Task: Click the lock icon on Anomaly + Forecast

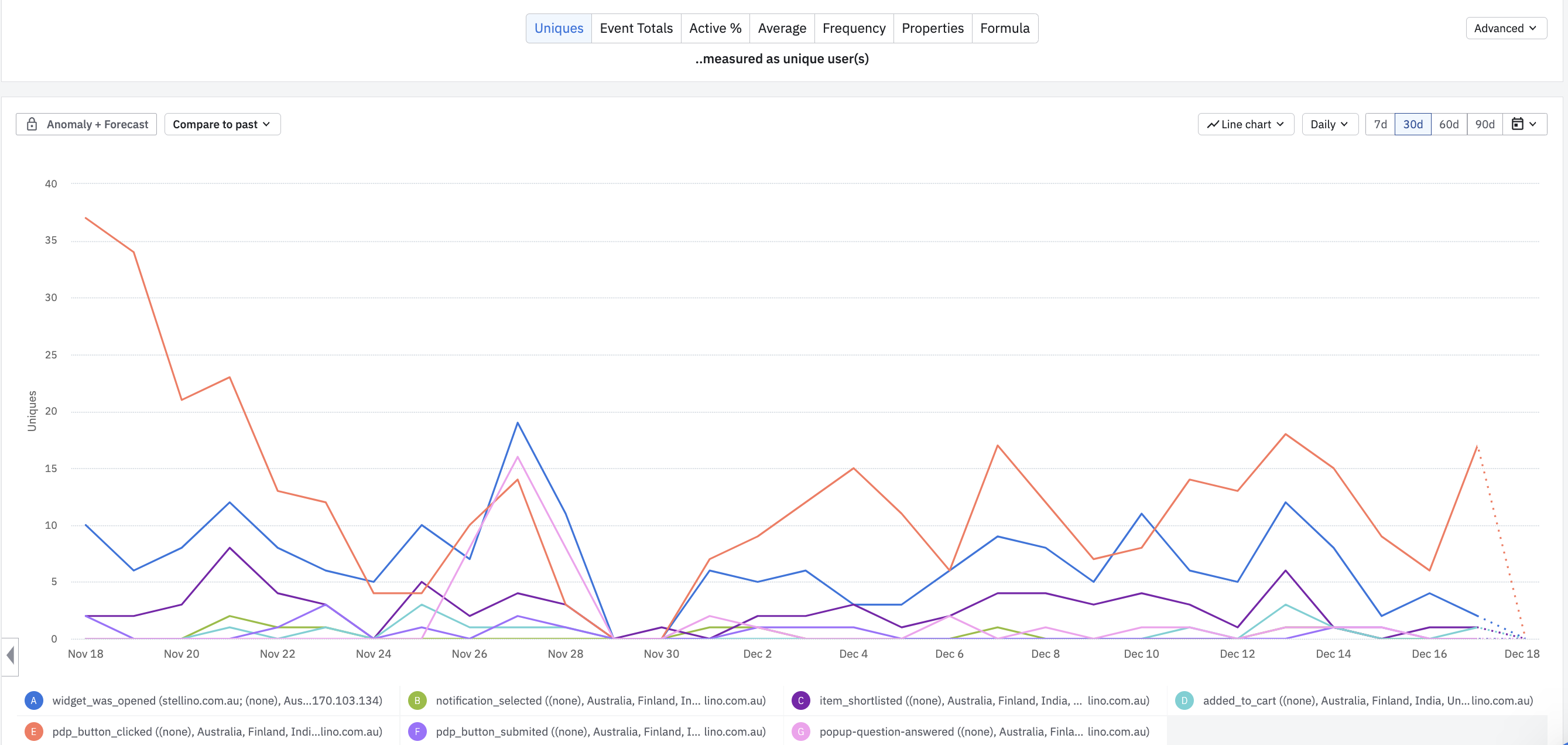Action: pyautogui.click(x=32, y=124)
